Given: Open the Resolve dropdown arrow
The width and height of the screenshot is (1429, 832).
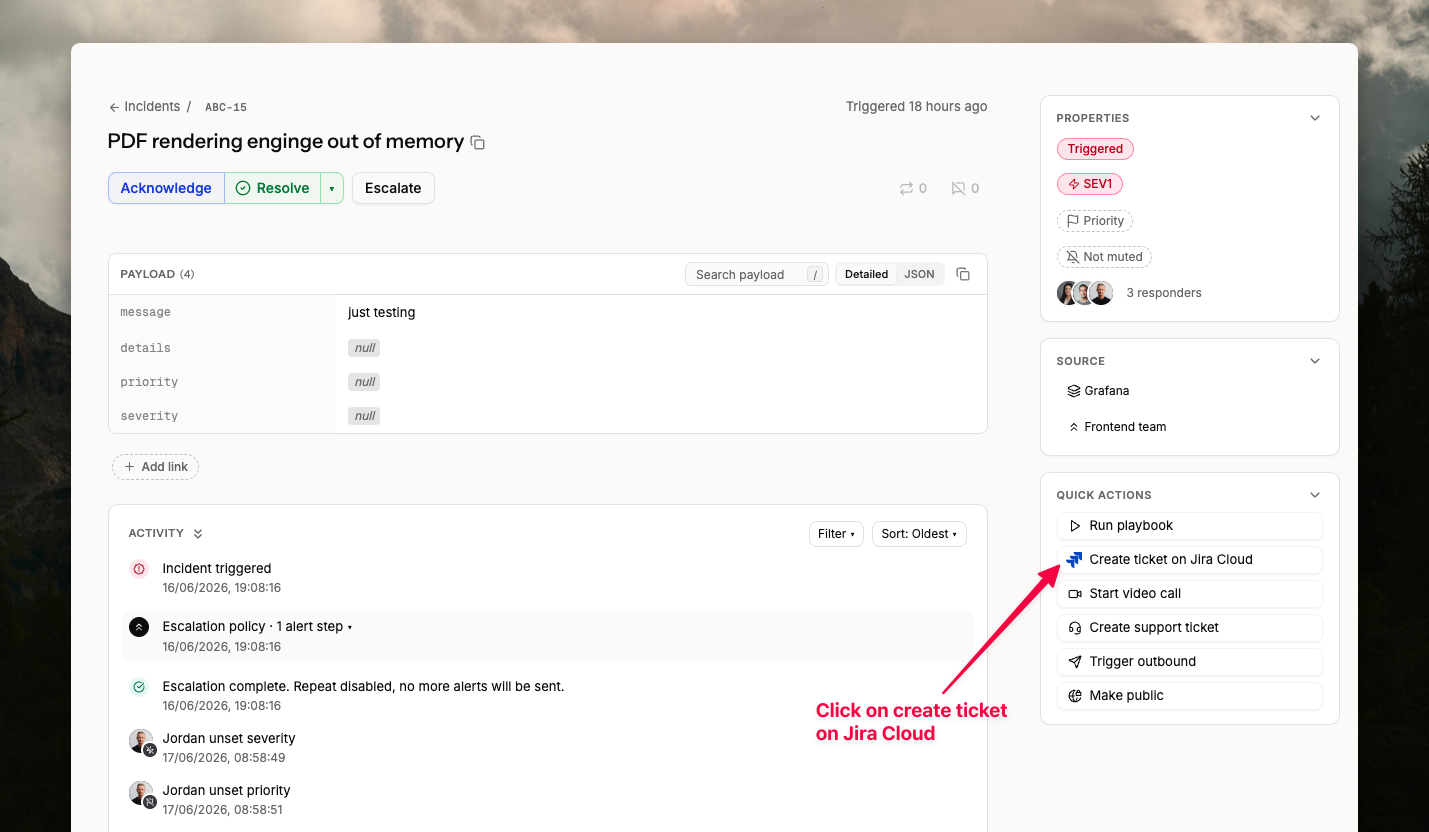Looking at the screenshot, I should coord(332,188).
